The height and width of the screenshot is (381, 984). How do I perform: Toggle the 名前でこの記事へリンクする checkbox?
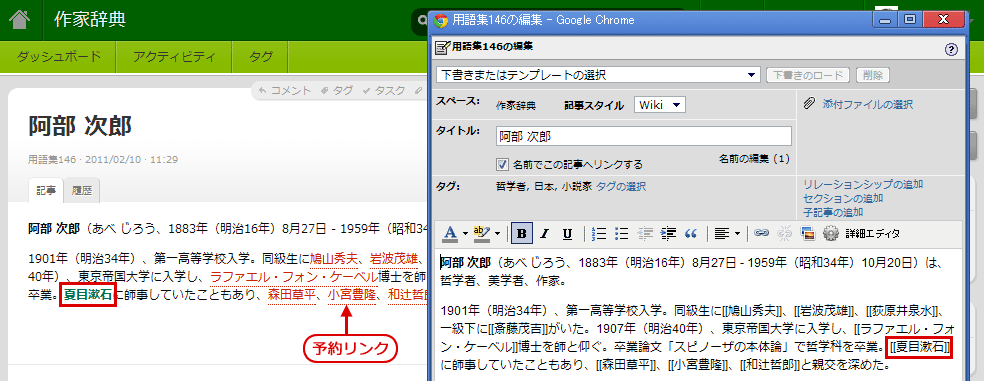502,164
